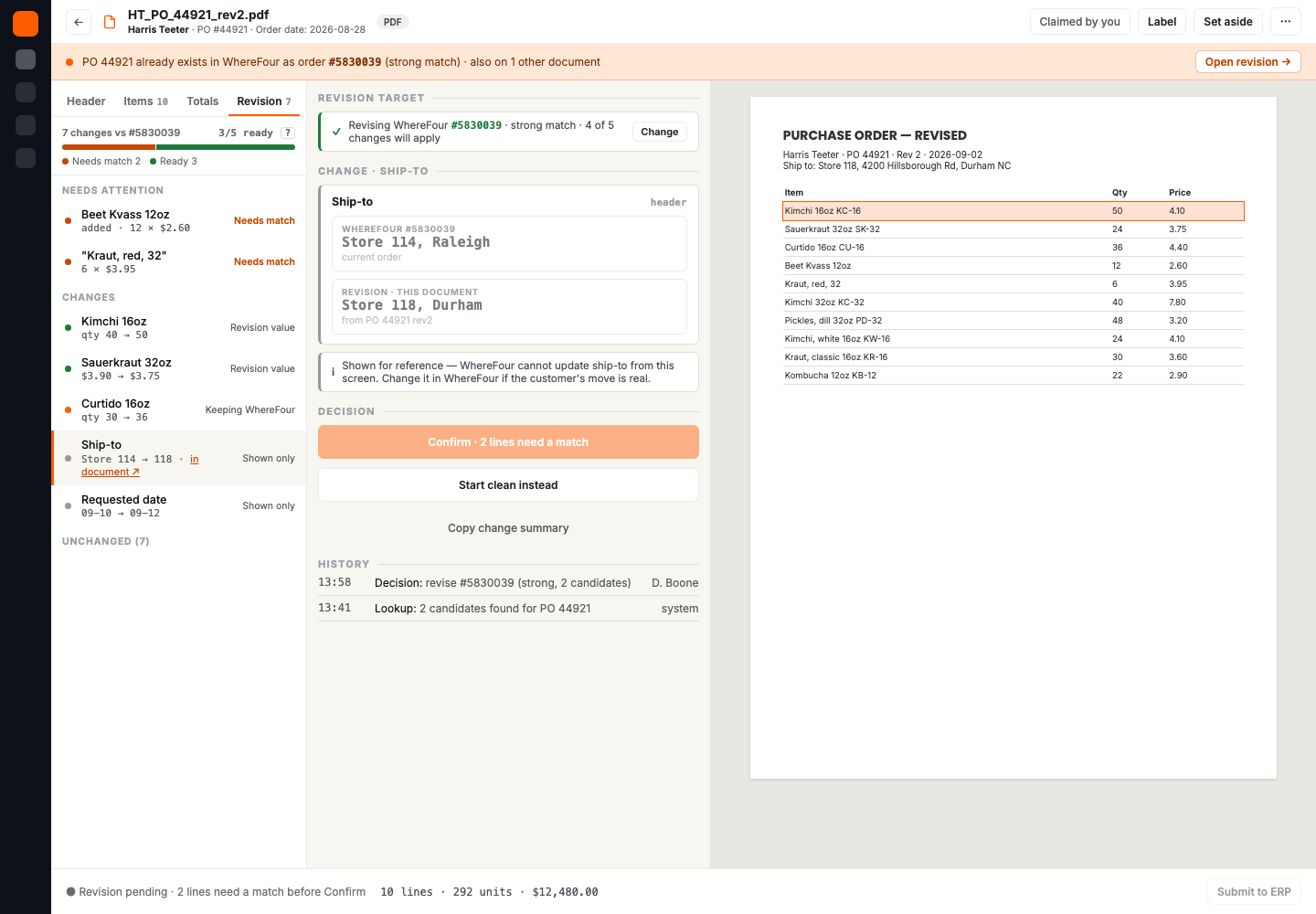Open the 'in document' ship-to link

click(140, 465)
